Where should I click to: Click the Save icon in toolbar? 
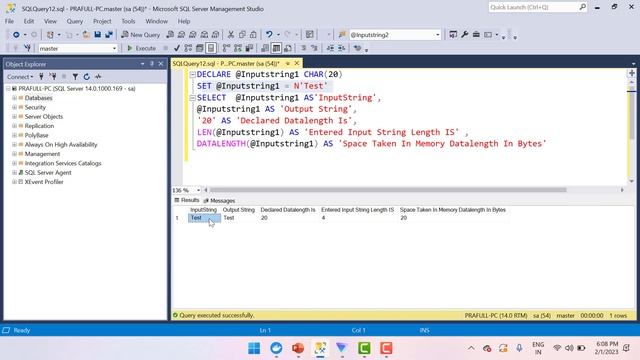(98, 35)
